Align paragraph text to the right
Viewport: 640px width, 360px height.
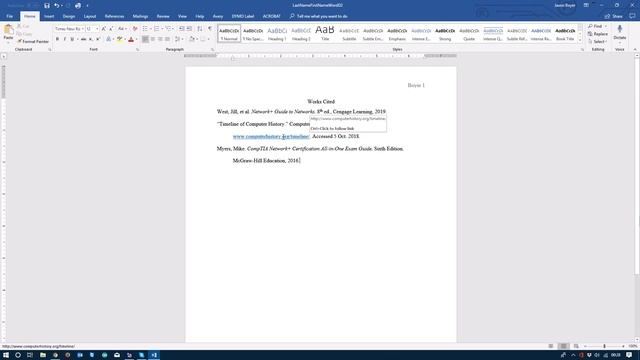pyautogui.click(x=160, y=39)
